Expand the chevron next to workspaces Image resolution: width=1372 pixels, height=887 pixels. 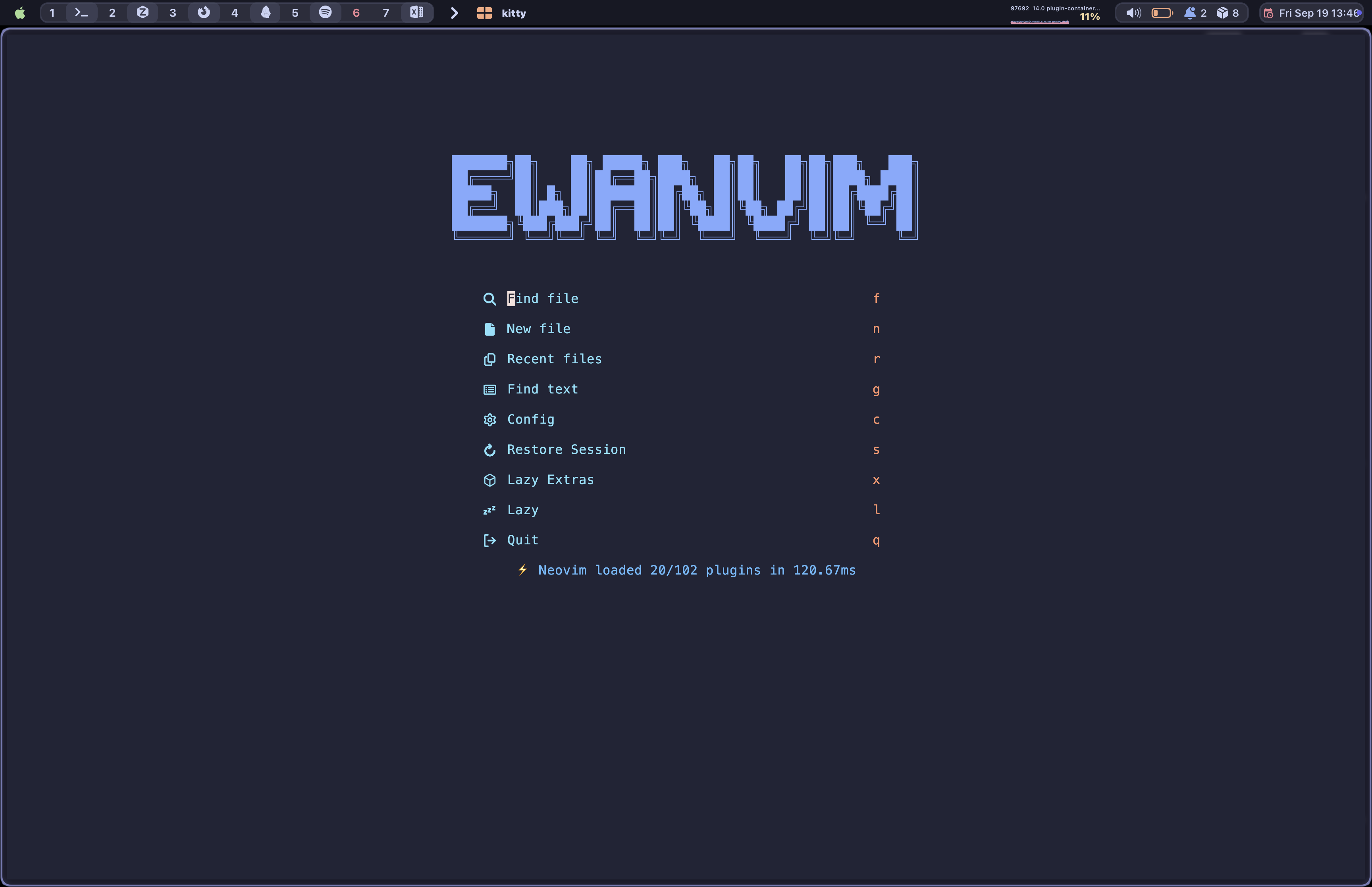[454, 13]
